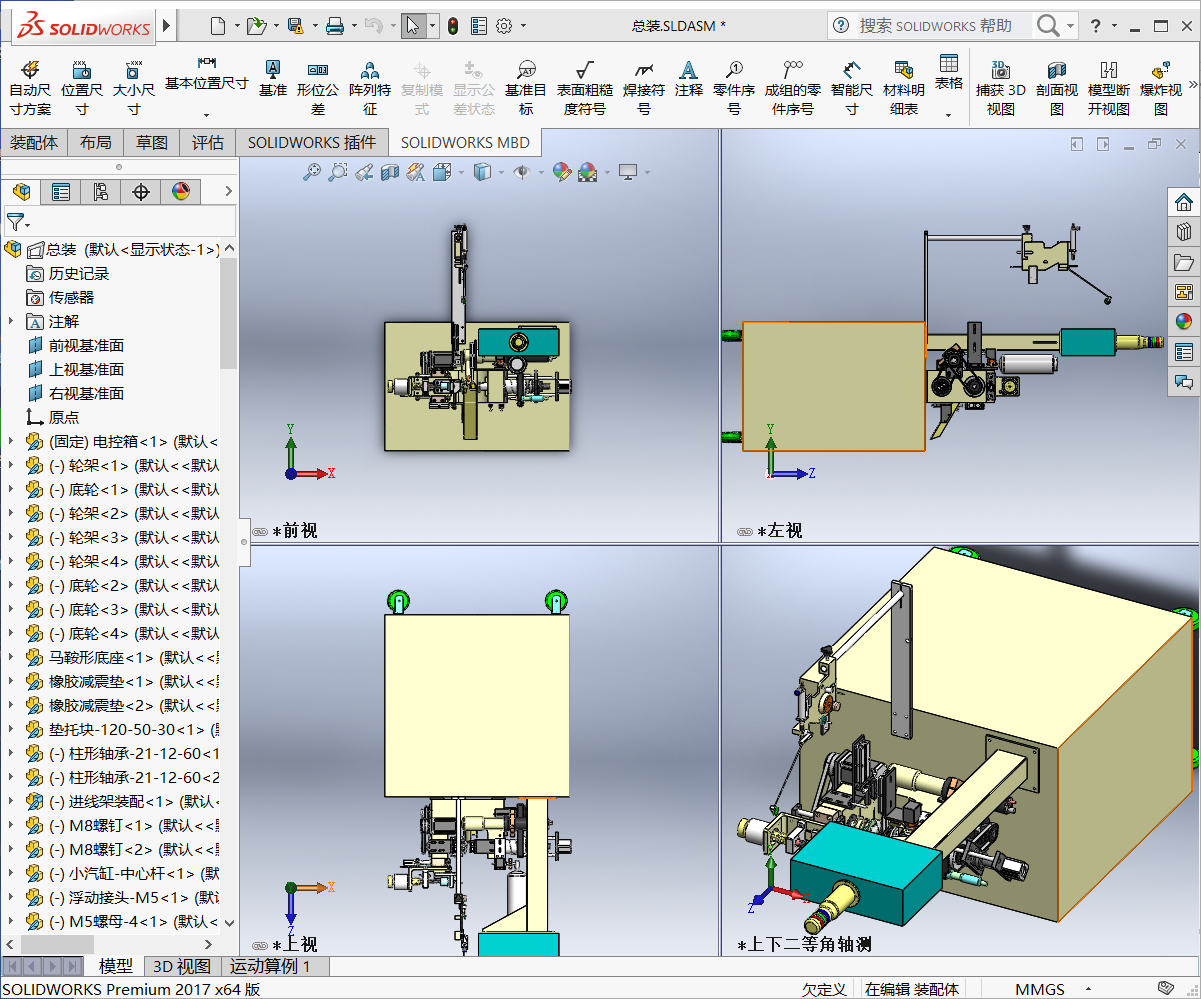Click the Previous View icon in heads-up toolbar
This screenshot has height=999, width=1201.
point(364,172)
